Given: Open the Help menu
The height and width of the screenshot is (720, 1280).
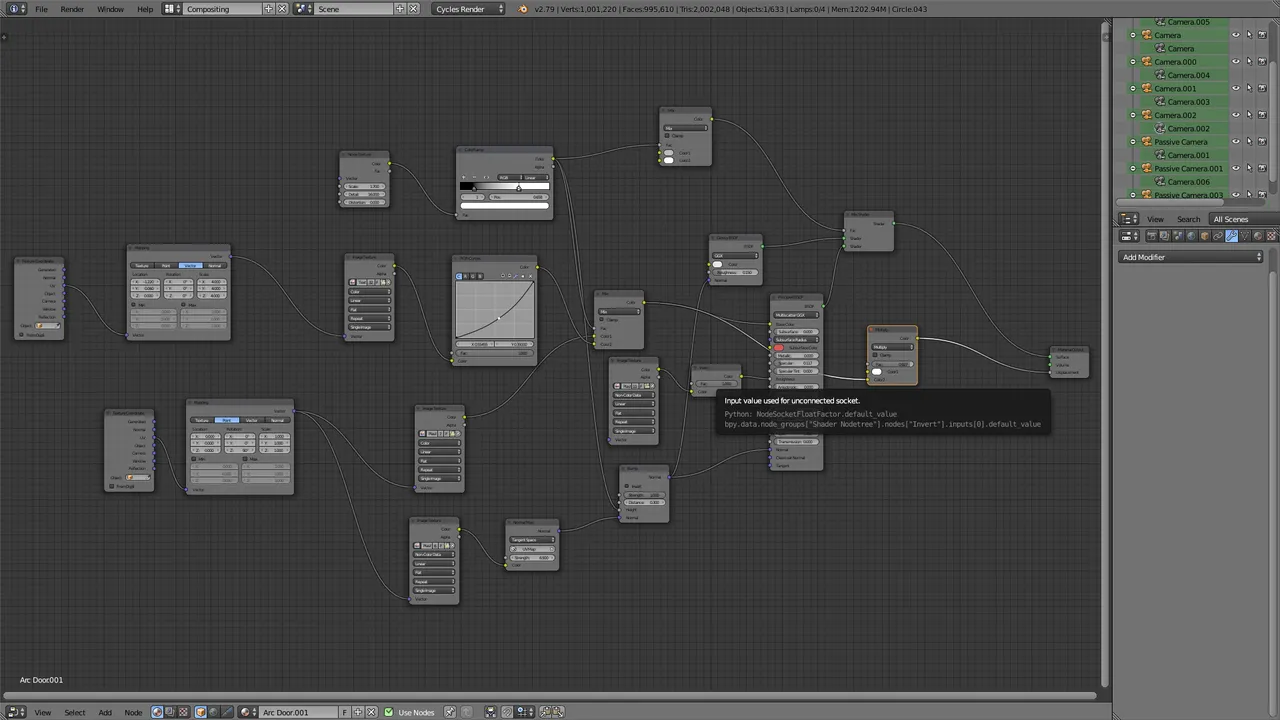Looking at the screenshot, I should (145, 9).
